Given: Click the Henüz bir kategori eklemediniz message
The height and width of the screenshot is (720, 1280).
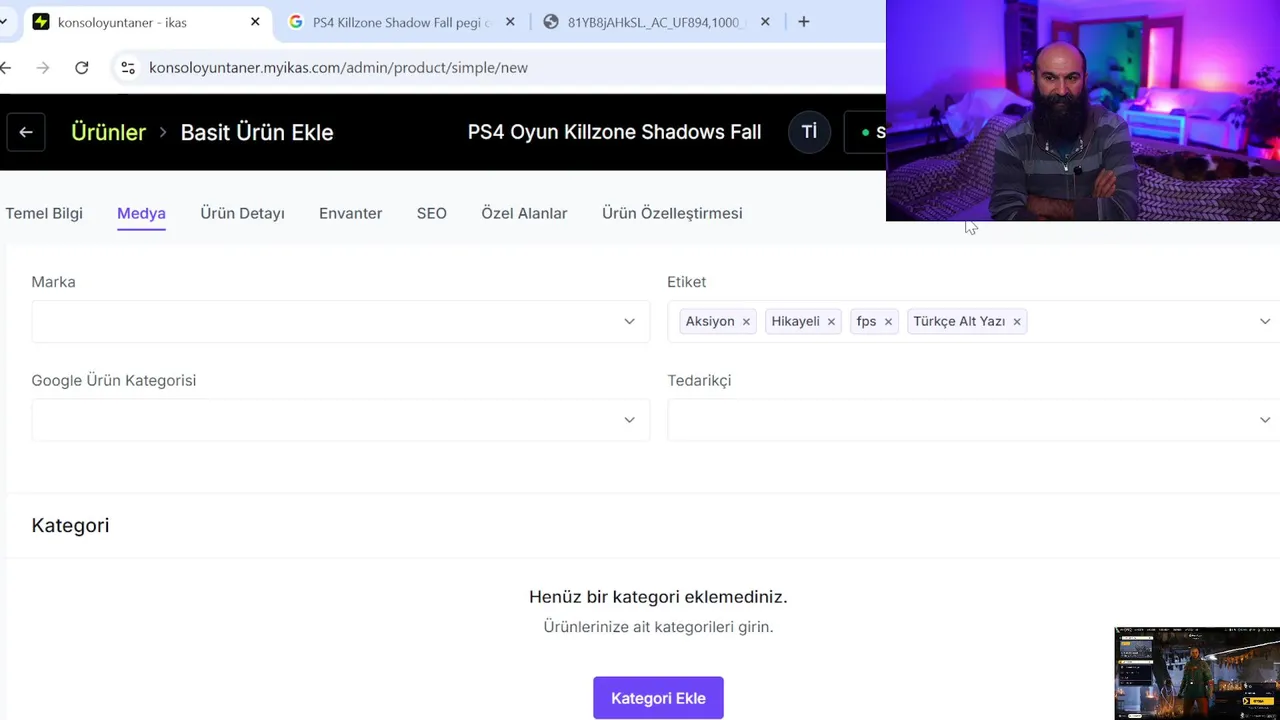Looking at the screenshot, I should (658, 597).
